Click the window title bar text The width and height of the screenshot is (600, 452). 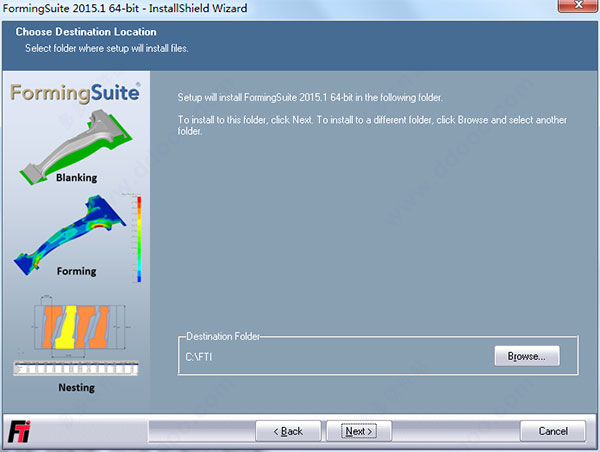tap(125, 8)
